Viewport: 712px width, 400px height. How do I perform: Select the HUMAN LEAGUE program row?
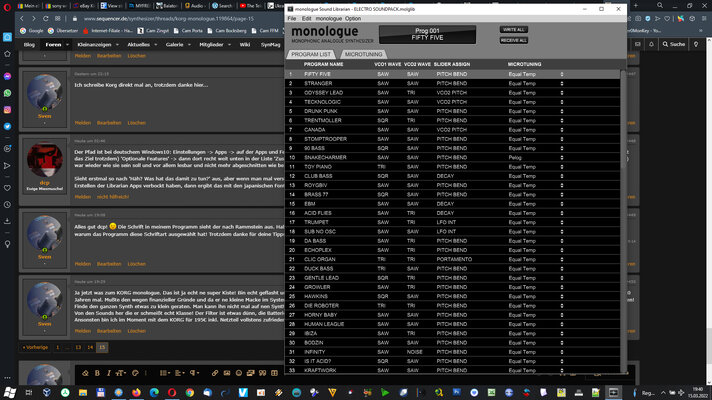[x=452, y=324]
